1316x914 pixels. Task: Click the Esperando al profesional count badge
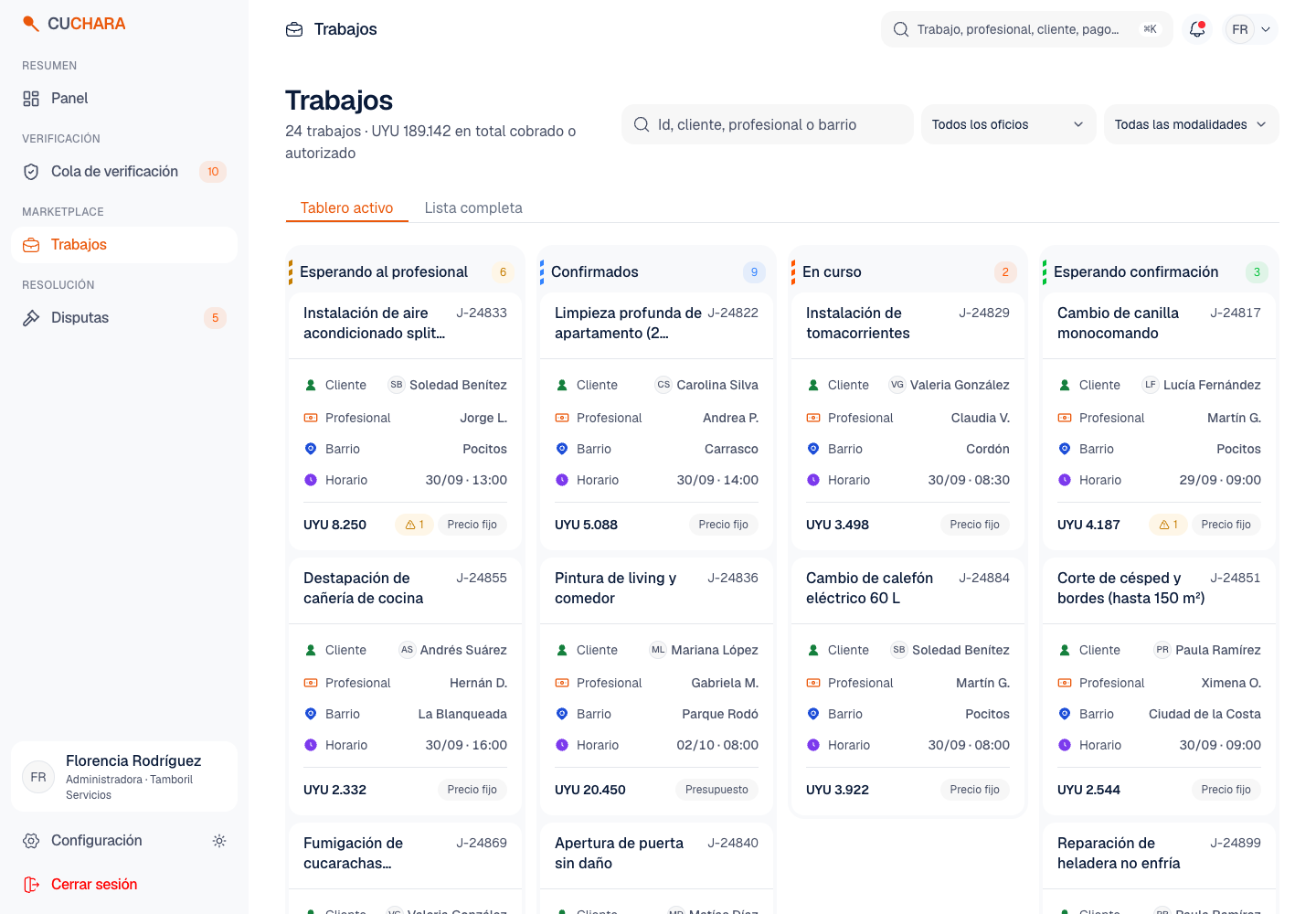(x=503, y=271)
